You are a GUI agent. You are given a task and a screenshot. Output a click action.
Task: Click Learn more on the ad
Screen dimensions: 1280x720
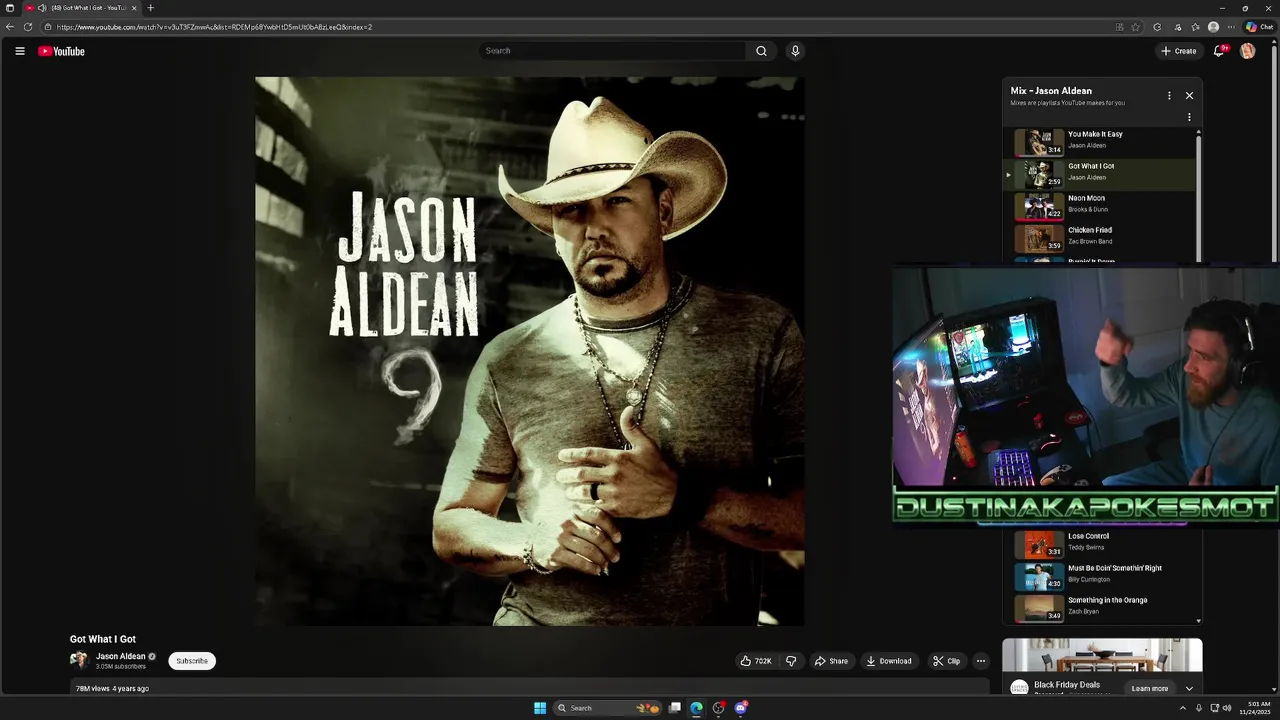pos(1150,688)
